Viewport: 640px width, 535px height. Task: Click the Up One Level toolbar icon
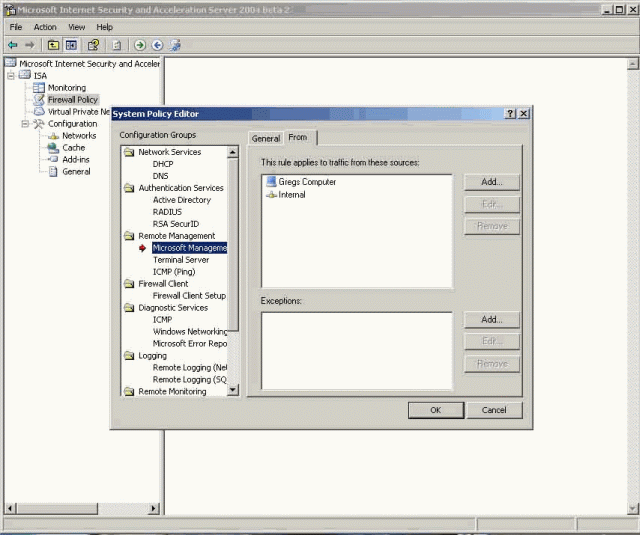pos(53,45)
